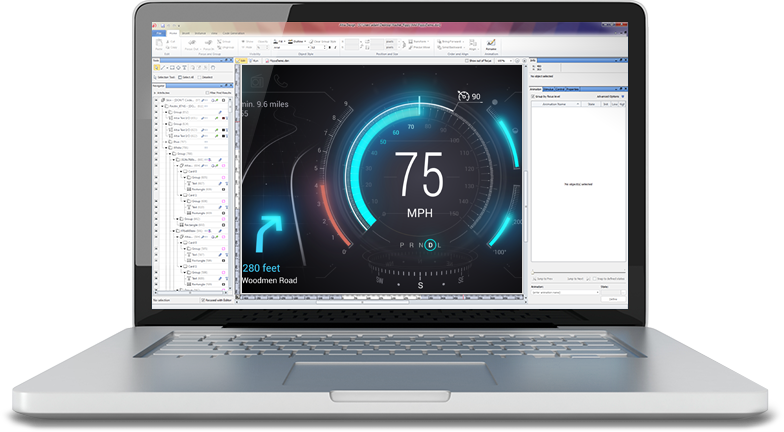The image size is (784, 432).
Task: Click Send Backward in ribbon
Action: (x=450, y=48)
